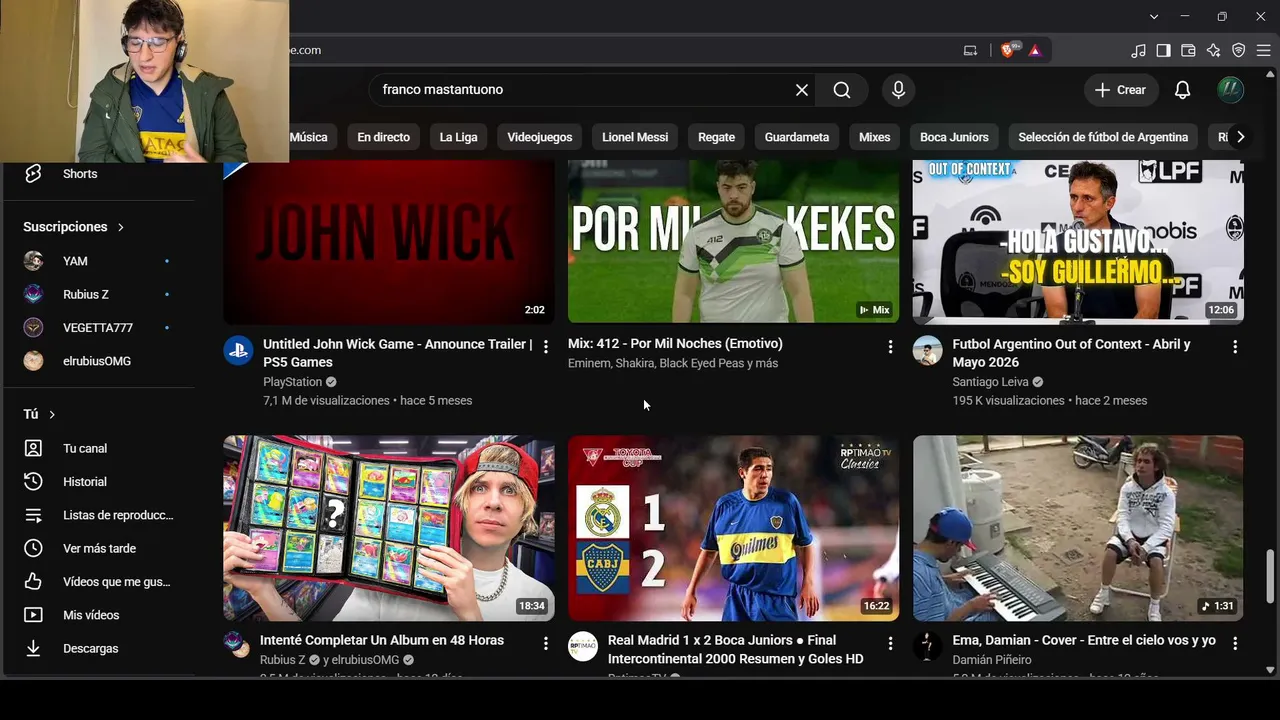1280x720 pixels.
Task: Open VEGETTA777 subscription in the sidebar
Action: [98, 328]
